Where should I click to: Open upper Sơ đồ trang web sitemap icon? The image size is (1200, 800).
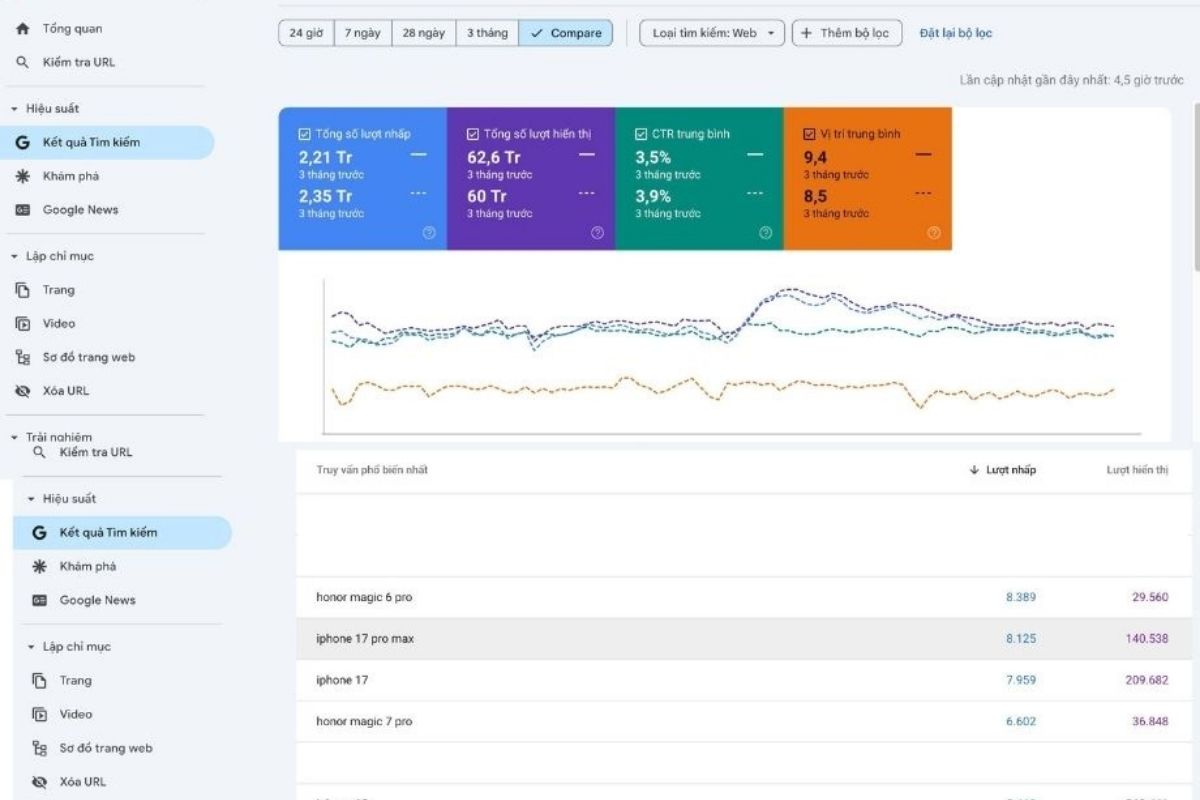23,357
